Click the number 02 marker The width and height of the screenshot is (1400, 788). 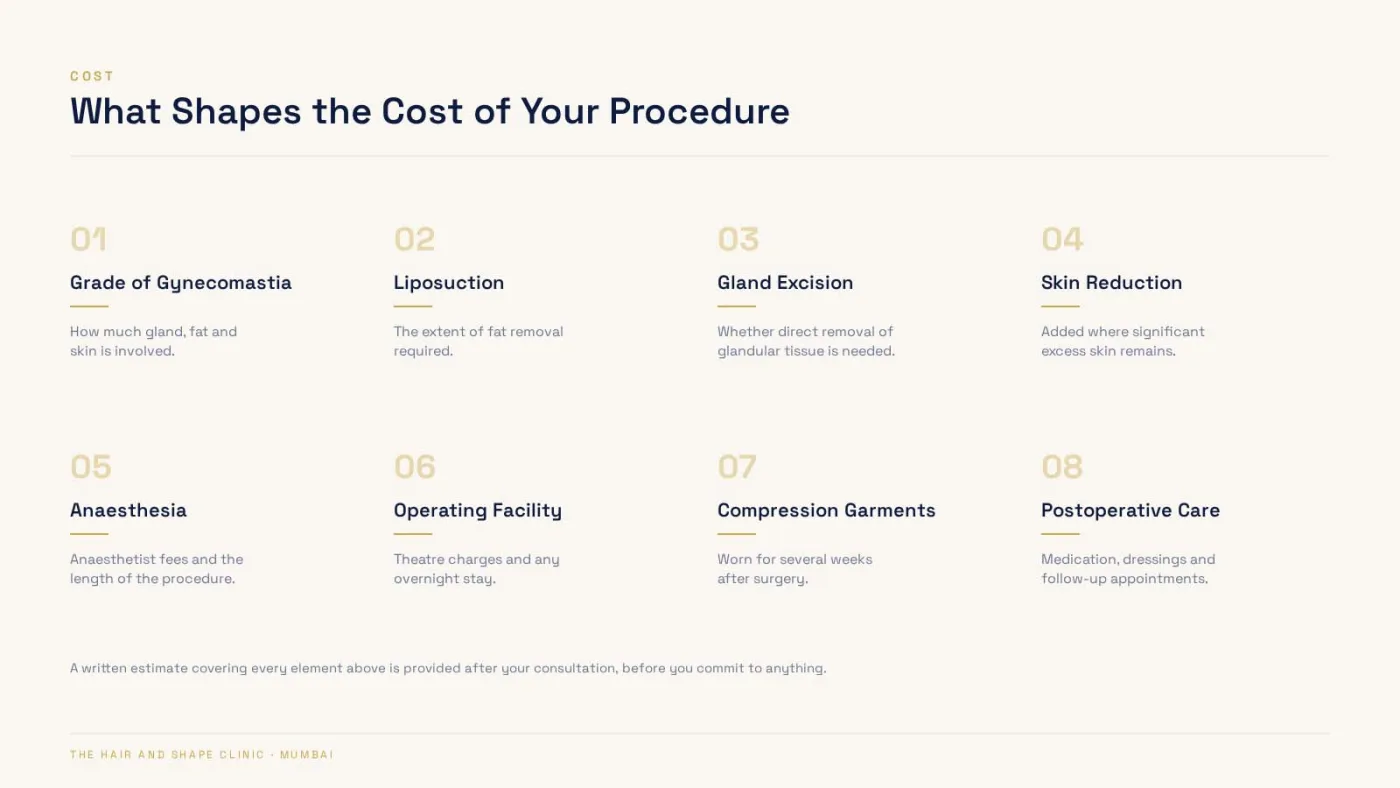pos(414,239)
